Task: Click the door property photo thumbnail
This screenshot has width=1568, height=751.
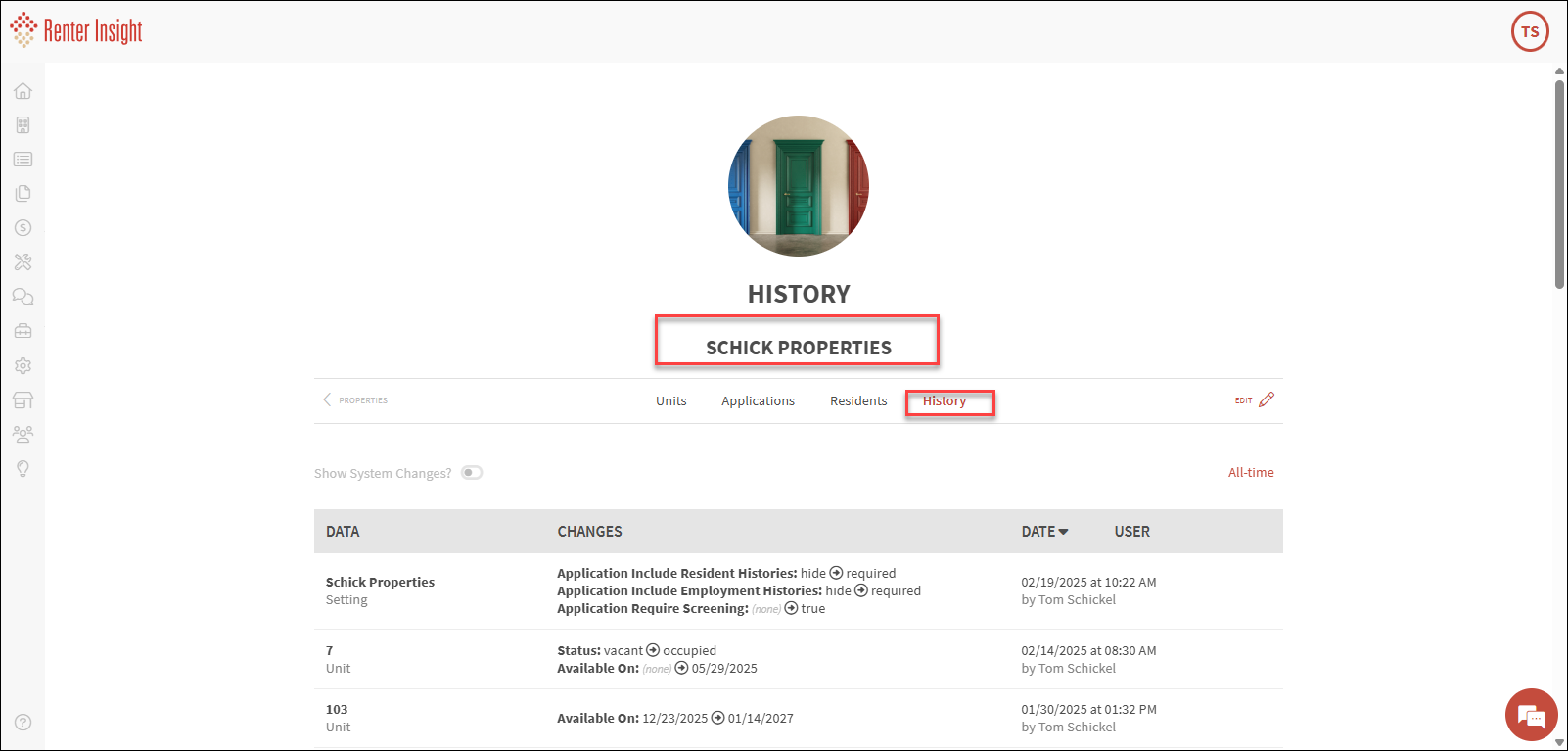Action: (x=799, y=186)
